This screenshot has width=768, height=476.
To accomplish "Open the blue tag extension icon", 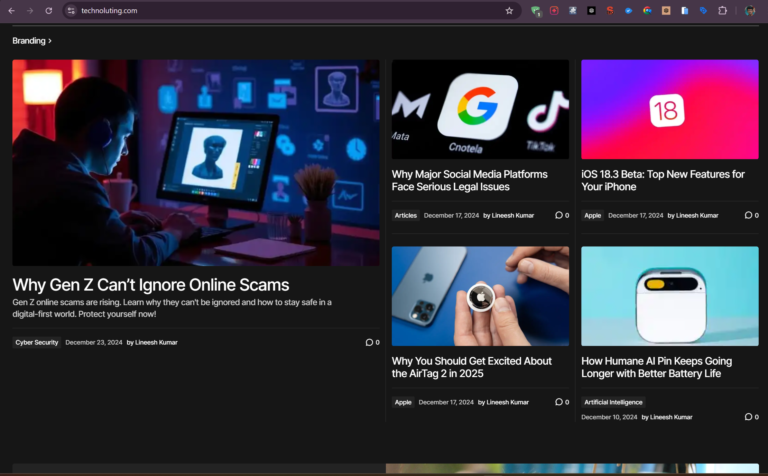I will 703,10.
